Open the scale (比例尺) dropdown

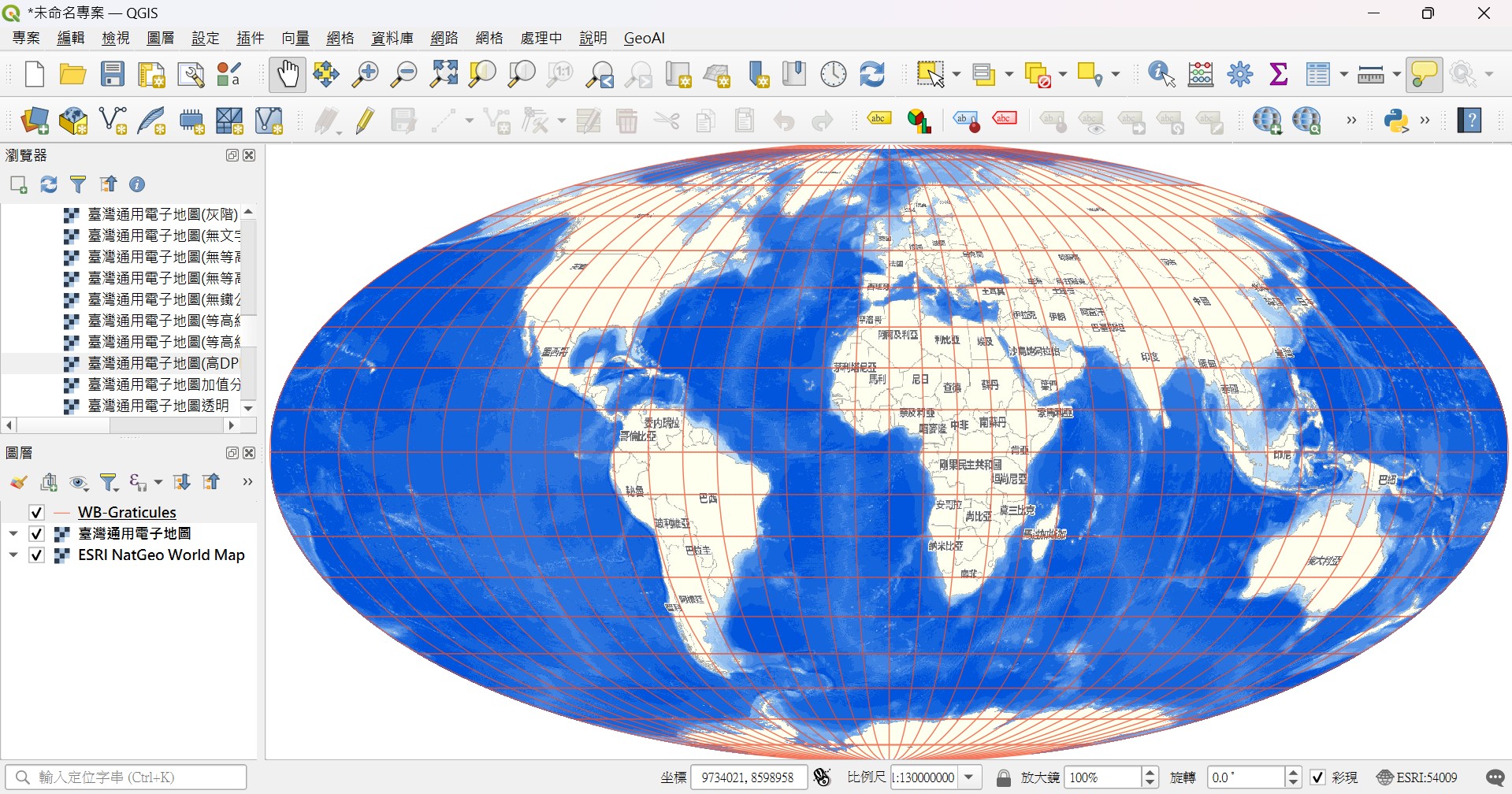[970, 777]
